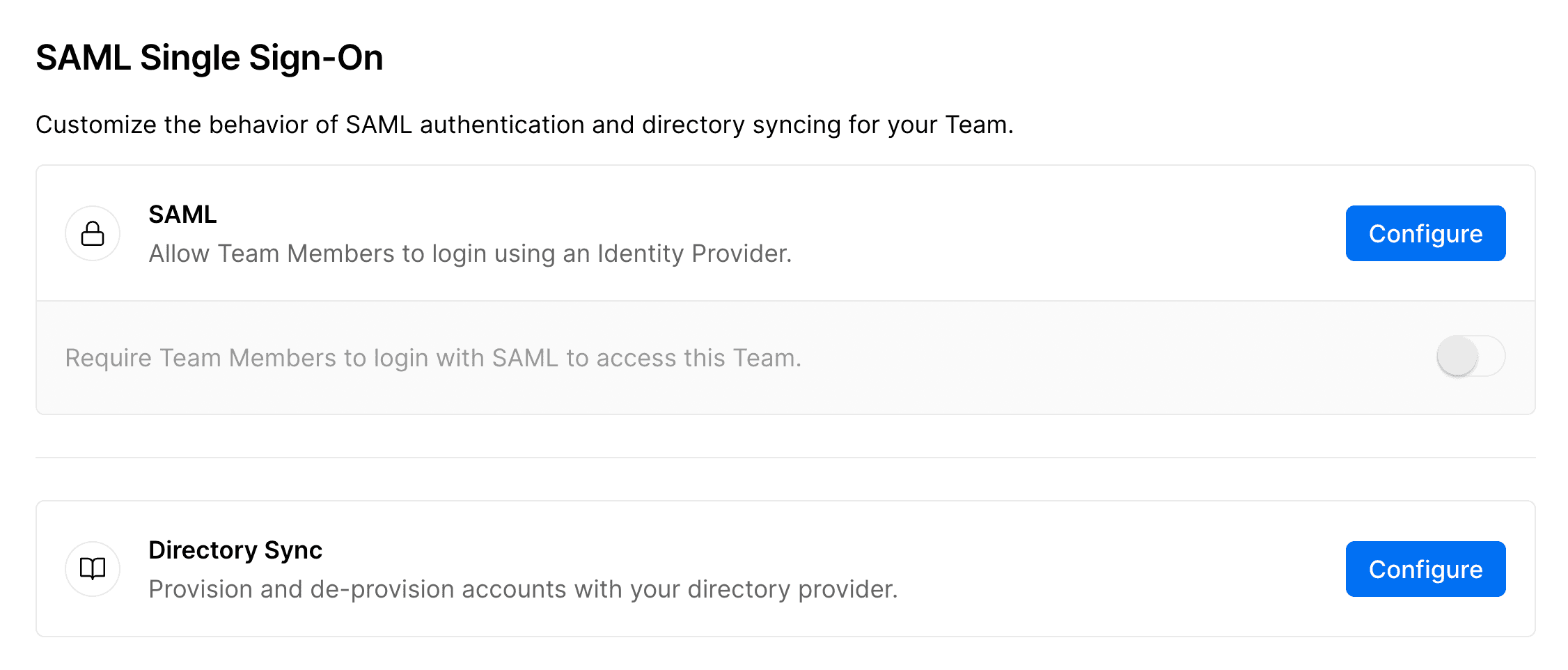Click Configure for SAML authentication
Image resolution: width=1568 pixels, height=670 pixels.
[x=1425, y=233]
